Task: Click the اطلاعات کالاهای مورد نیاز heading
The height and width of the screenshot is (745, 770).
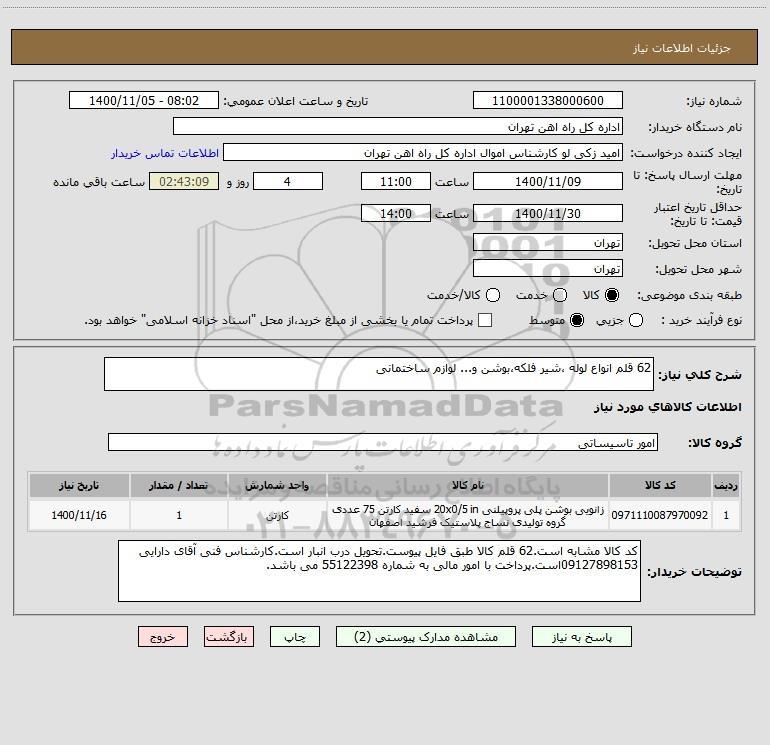Action: point(668,407)
